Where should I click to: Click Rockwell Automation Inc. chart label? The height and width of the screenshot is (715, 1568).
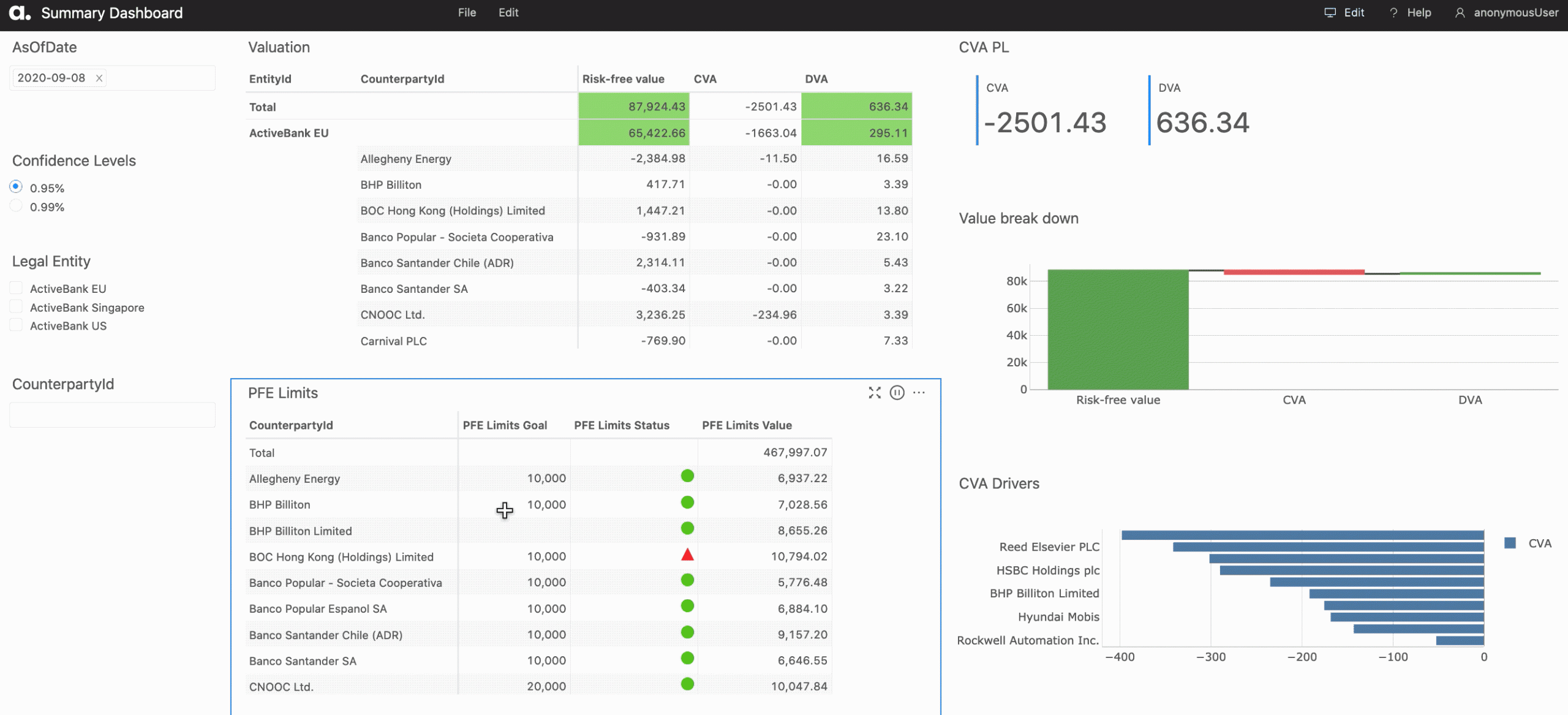point(1028,640)
